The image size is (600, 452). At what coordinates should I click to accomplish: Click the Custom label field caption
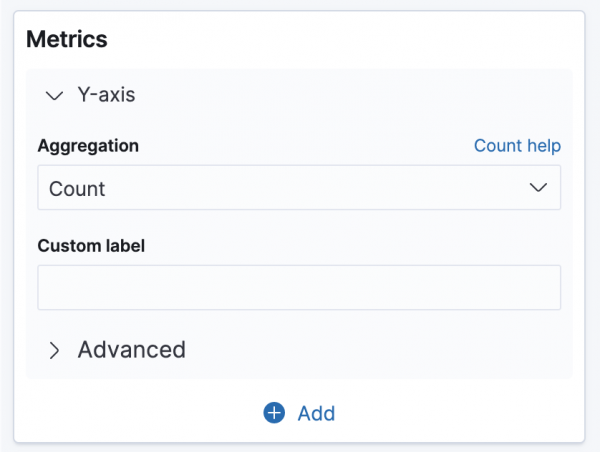pyautogui.click(x=91, y=246)
